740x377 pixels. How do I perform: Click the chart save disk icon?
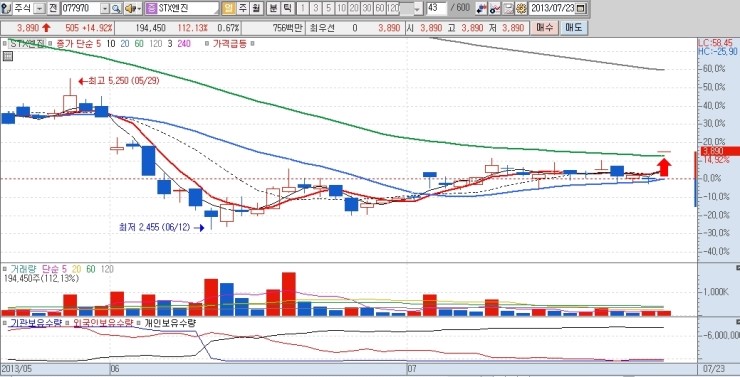click(x=508, y=8)
